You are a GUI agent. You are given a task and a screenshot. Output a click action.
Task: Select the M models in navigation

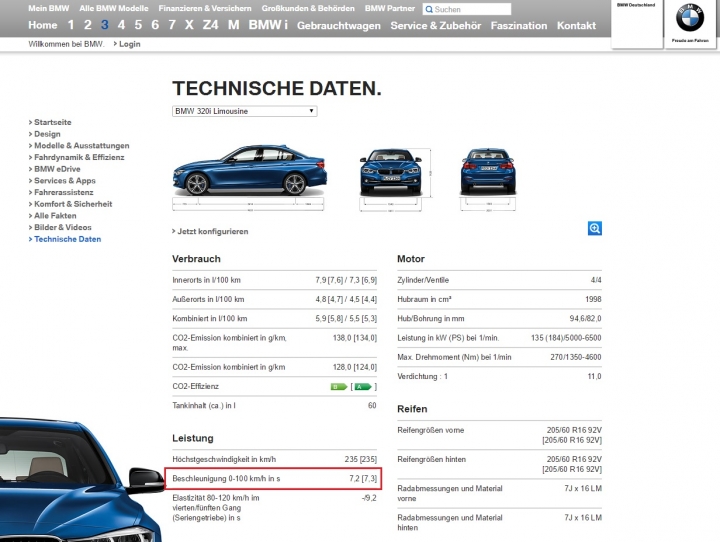click(x=234, y=25)
